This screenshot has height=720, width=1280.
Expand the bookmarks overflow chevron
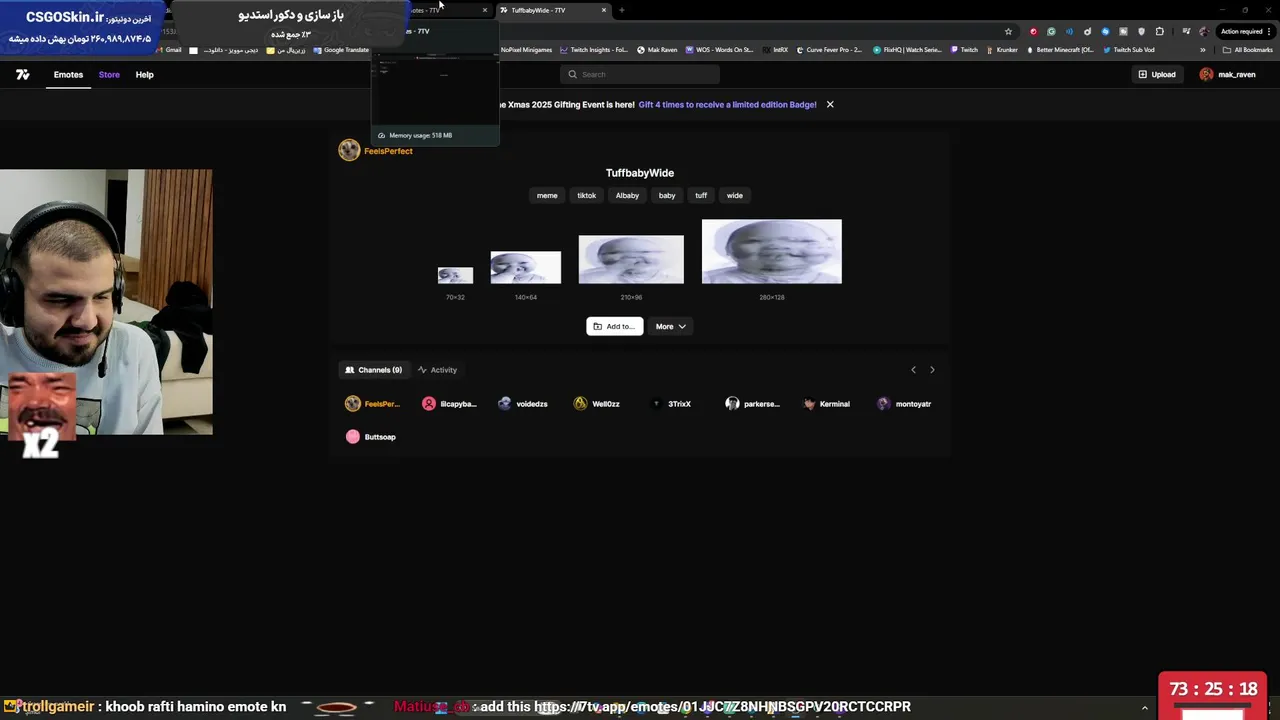1202,50
